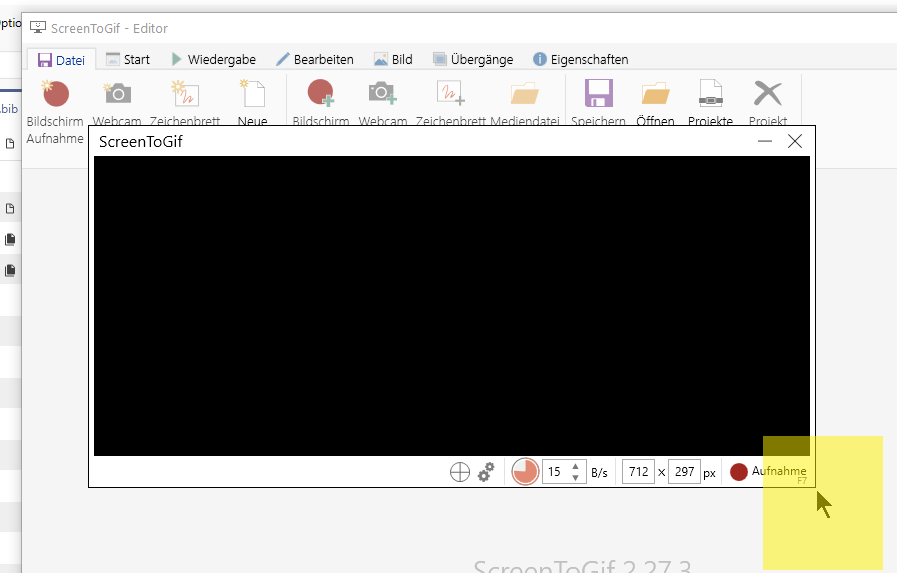This screenshot has width=897, height=573.
Task: Click the Speichern disk icon
Action: coord(598,93)
